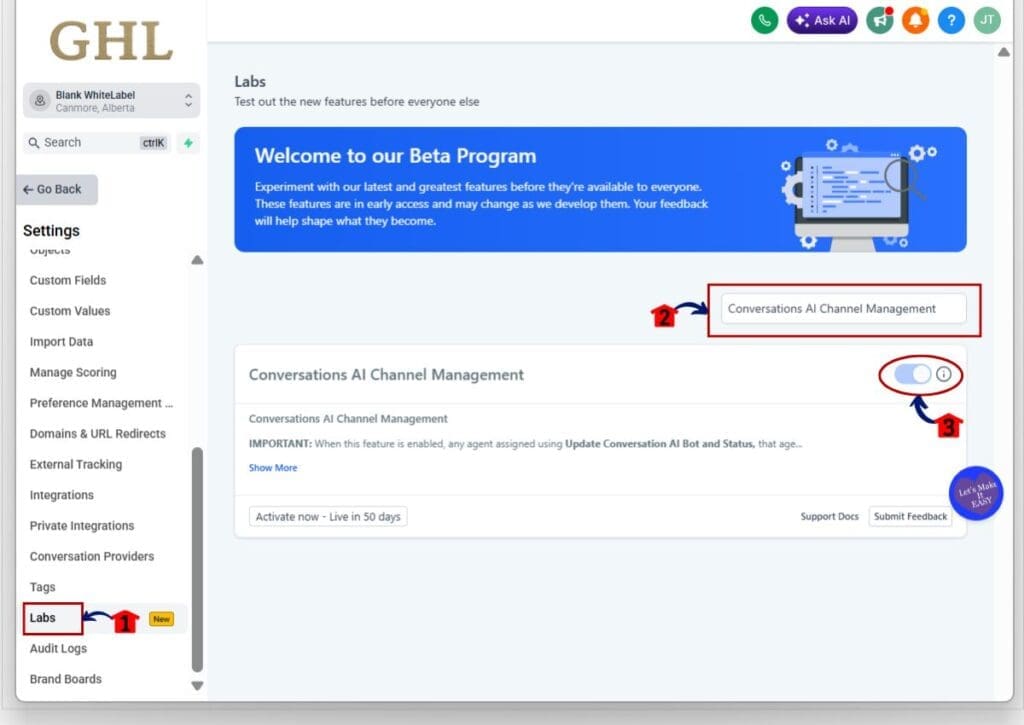Open Tags settings
Viewport: 1024px width, 725px height.
(42, 587)
